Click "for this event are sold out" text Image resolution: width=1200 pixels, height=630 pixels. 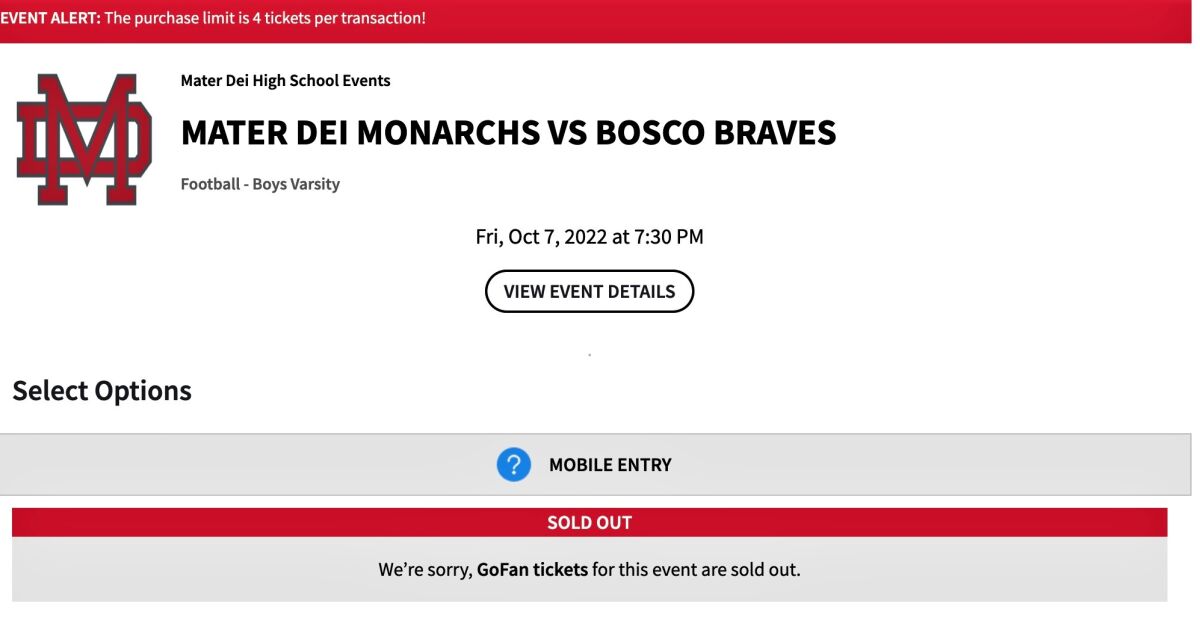[x=697, y=570]
